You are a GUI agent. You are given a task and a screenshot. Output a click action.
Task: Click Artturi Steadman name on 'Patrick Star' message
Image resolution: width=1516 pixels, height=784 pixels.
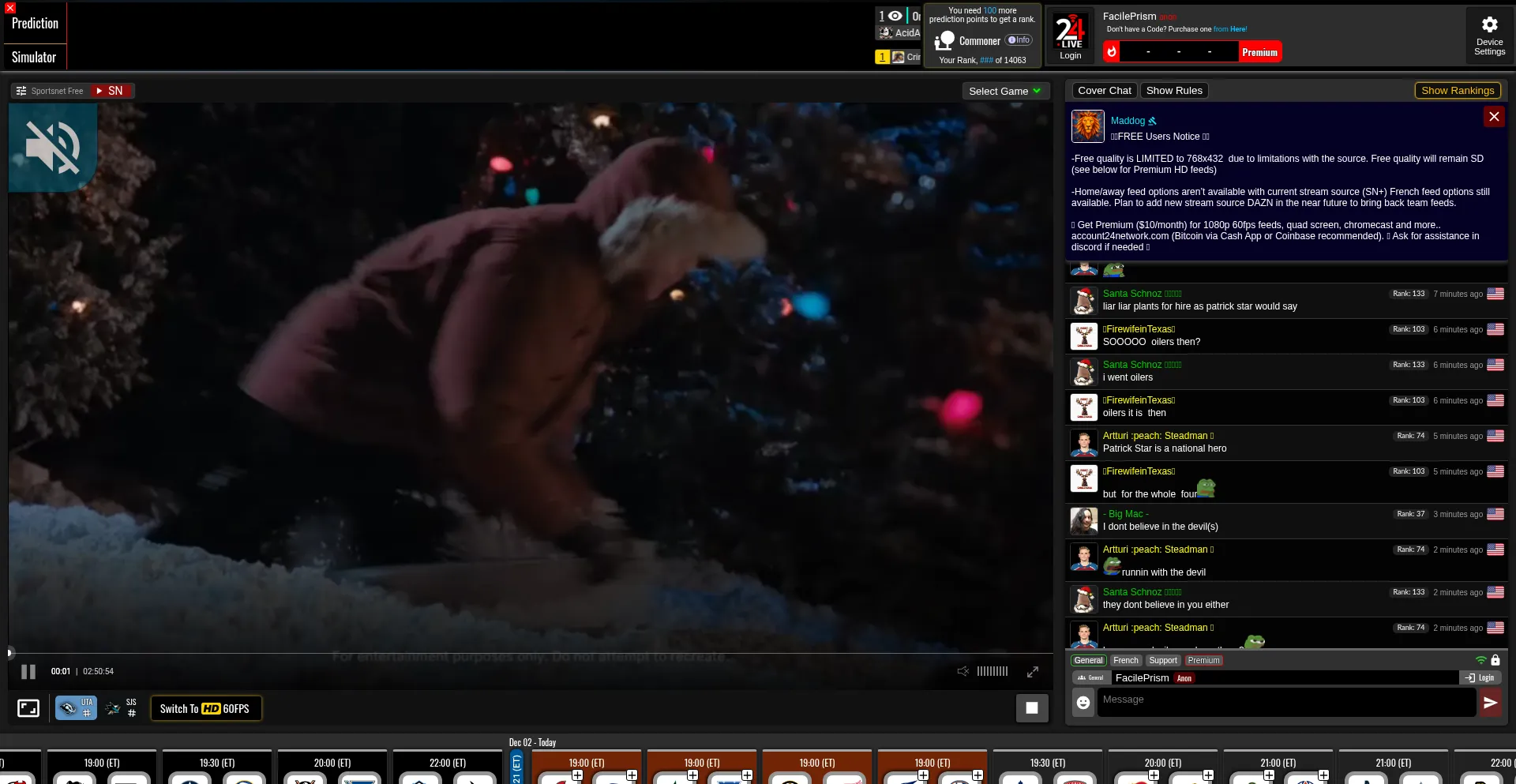pyautogui.click(x=1155, y=436)
